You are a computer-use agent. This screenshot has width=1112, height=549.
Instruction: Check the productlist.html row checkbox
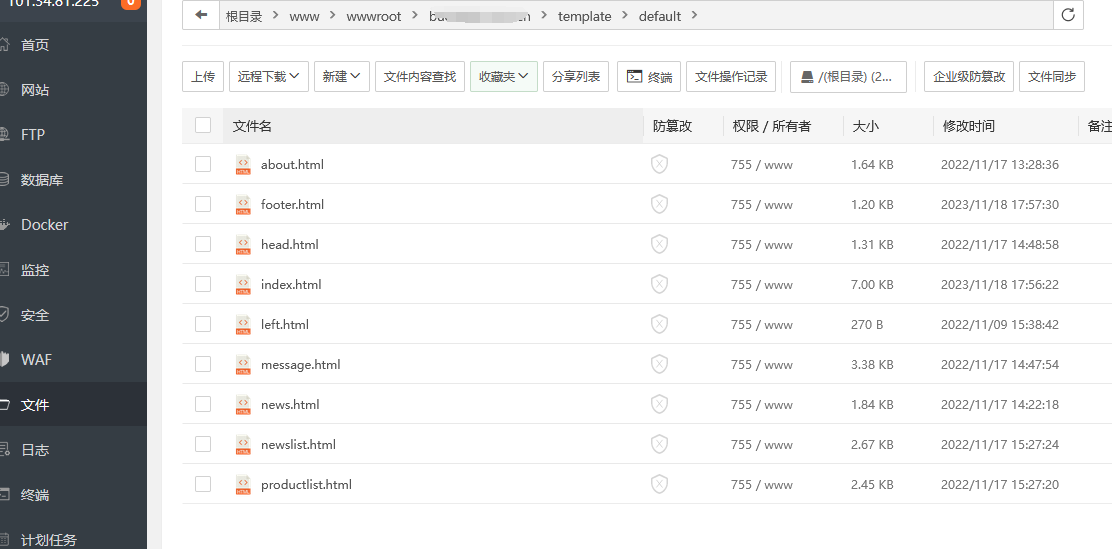[203, 485]
